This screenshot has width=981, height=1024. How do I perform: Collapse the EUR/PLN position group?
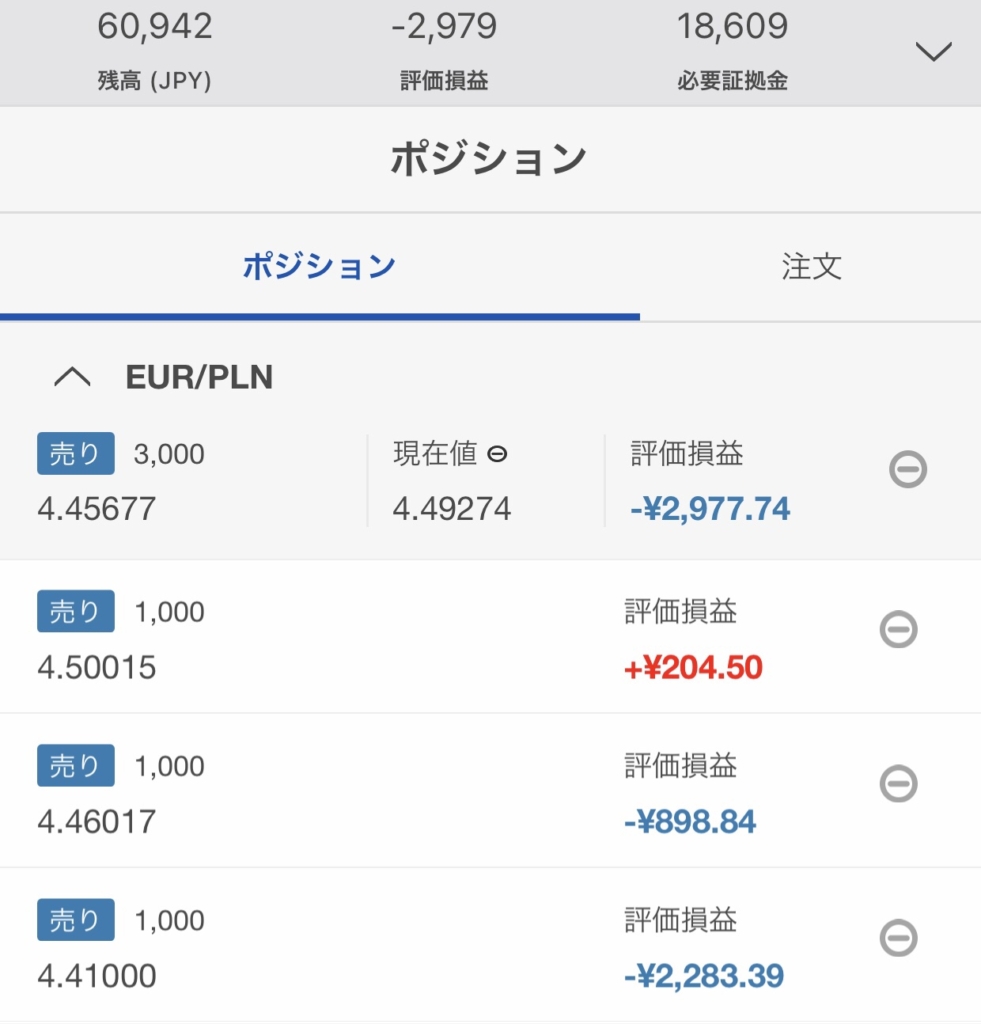(72, 377)
